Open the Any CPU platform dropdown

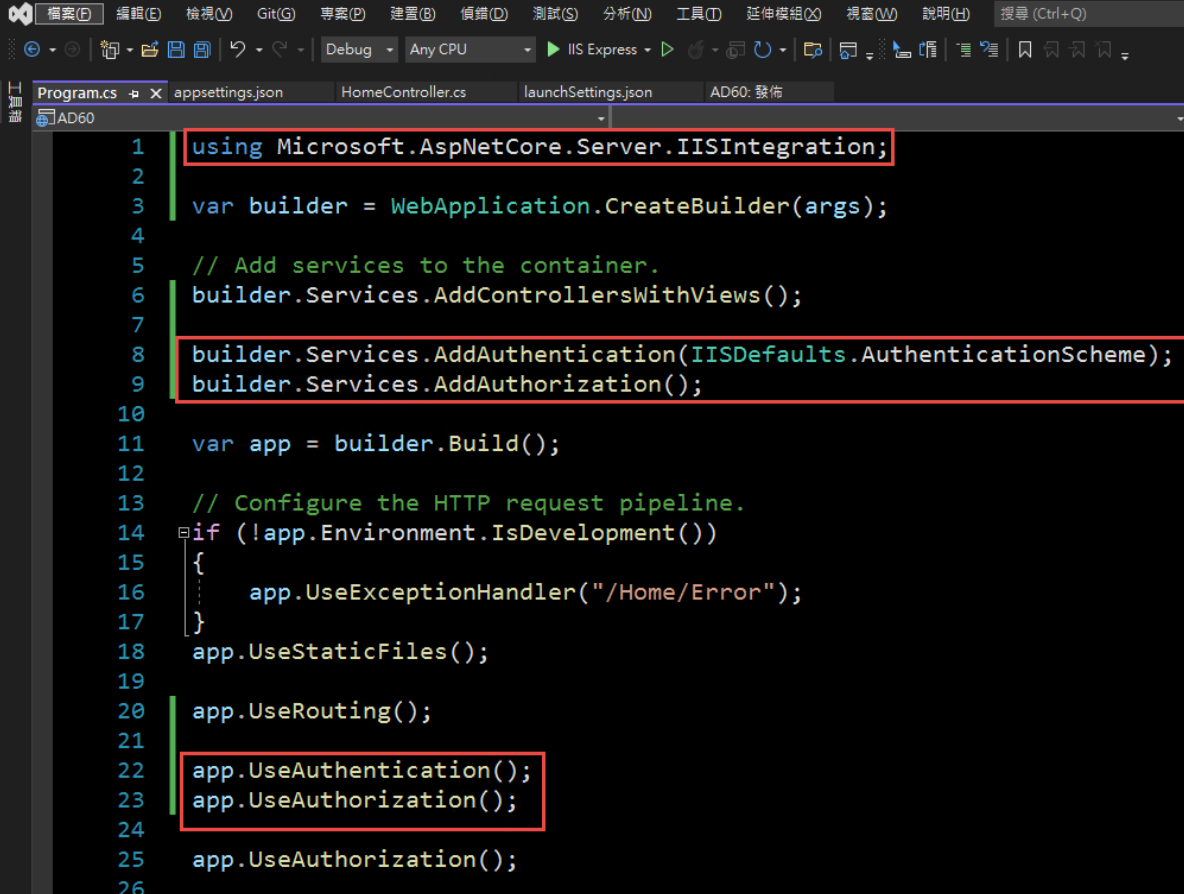click(x=470, y=50)
